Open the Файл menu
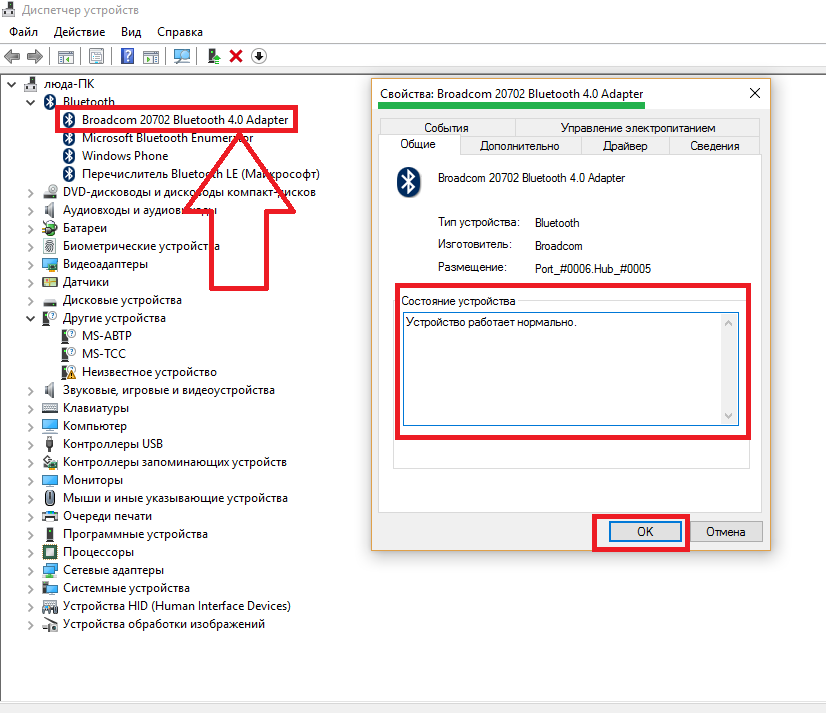 (x=23, y=32)
